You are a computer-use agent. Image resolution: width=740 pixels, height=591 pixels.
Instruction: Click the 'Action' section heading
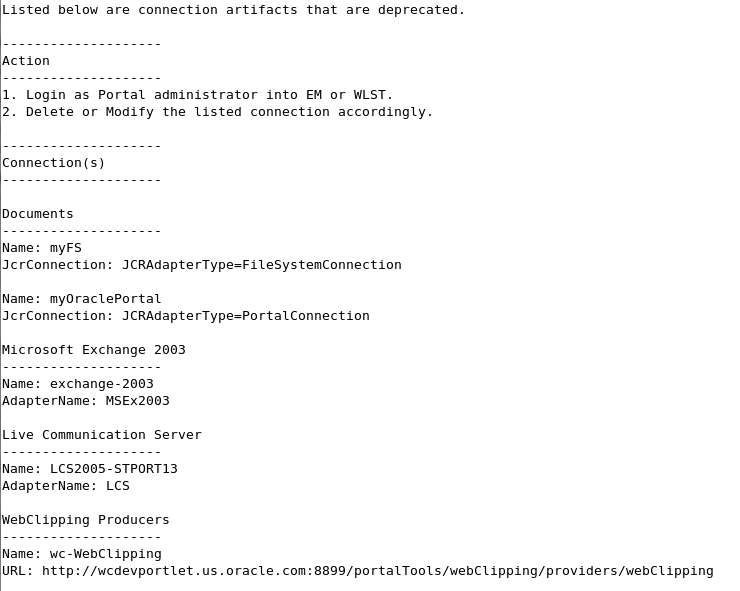pos(26,61)
